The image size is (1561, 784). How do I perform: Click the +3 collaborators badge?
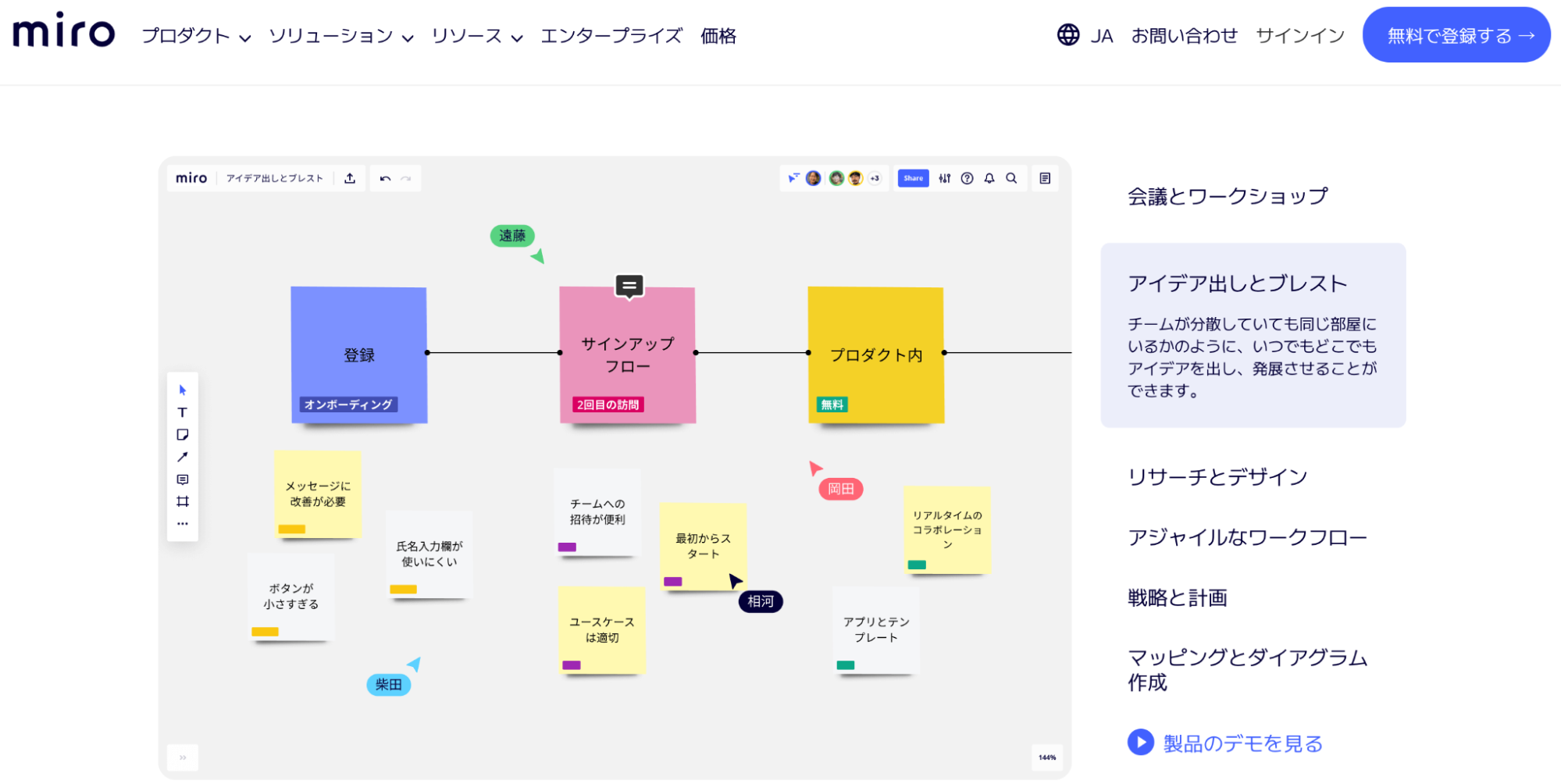tap(875, 178)
